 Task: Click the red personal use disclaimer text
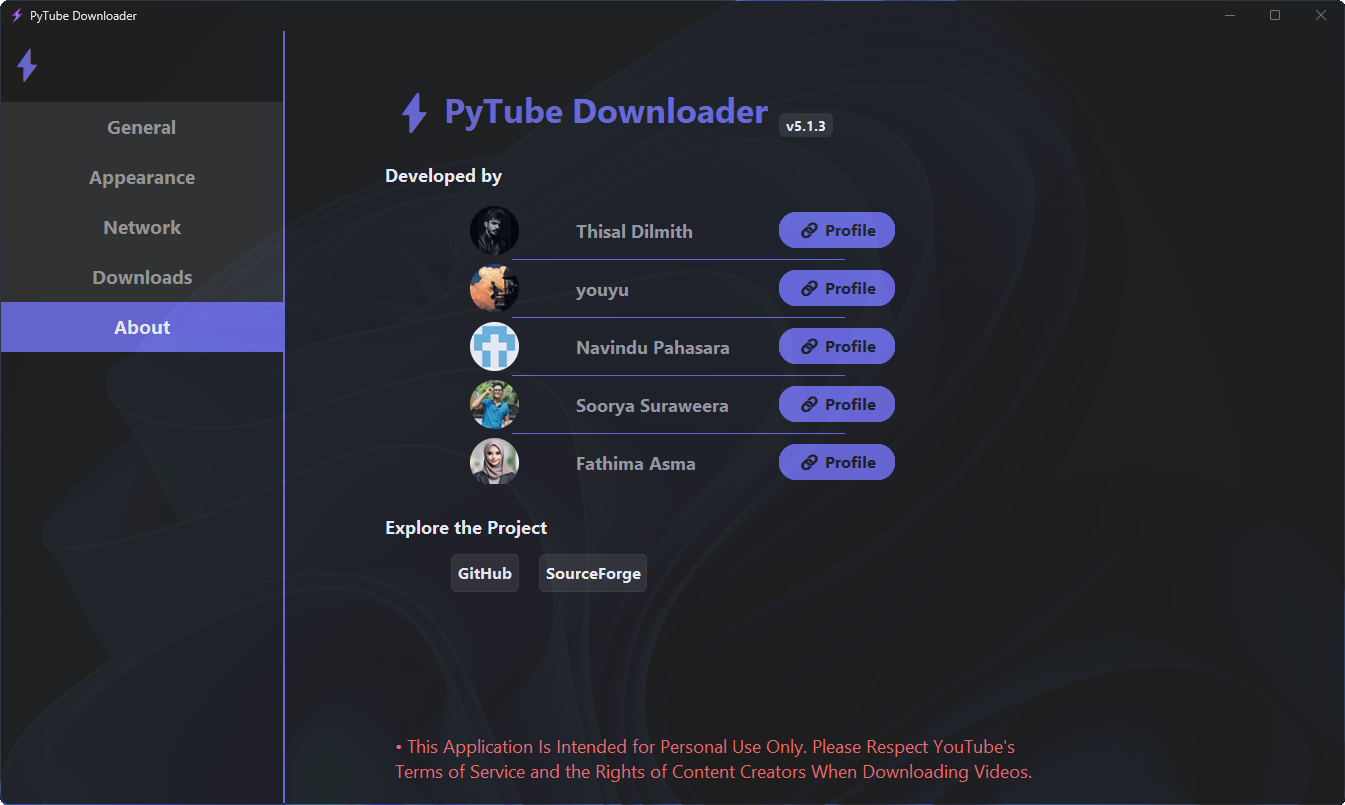pyautogui.click(x=713, y=759)
